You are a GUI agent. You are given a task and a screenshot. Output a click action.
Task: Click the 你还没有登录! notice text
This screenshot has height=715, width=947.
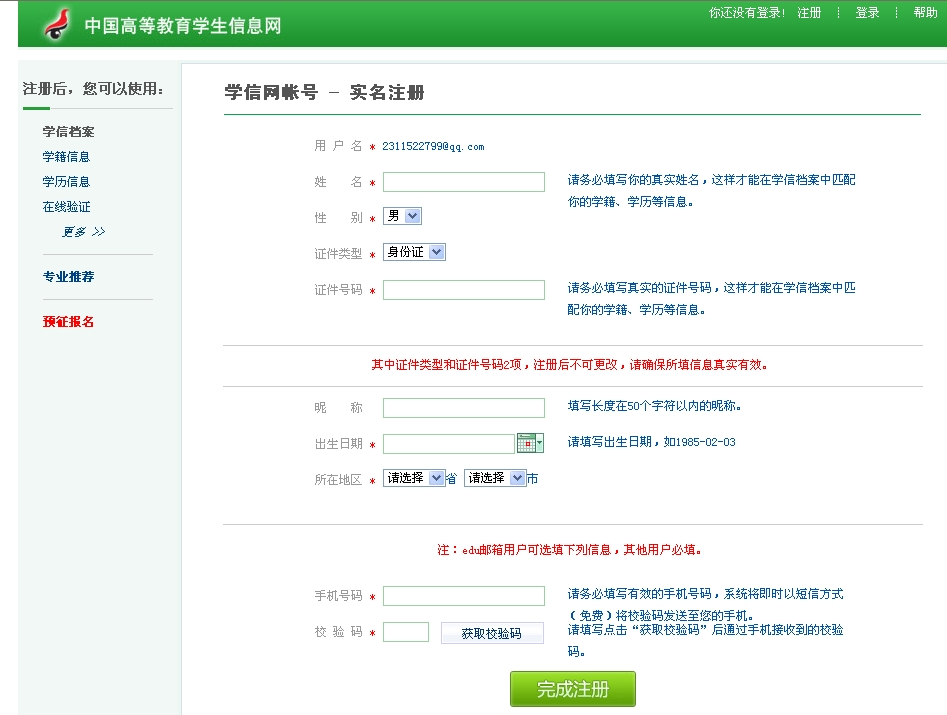click(746, 13)
